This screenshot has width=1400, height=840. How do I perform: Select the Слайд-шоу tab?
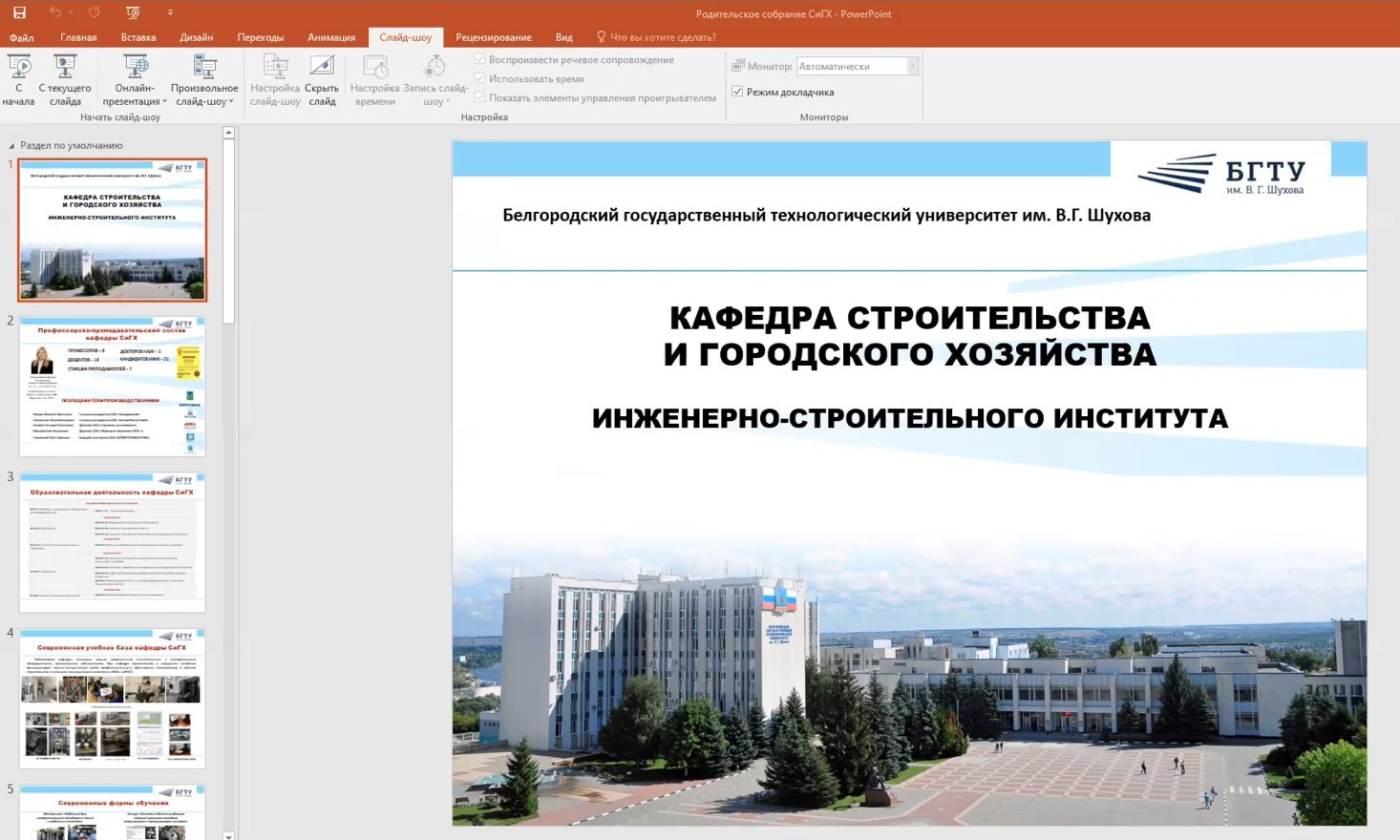click(405, 37)
